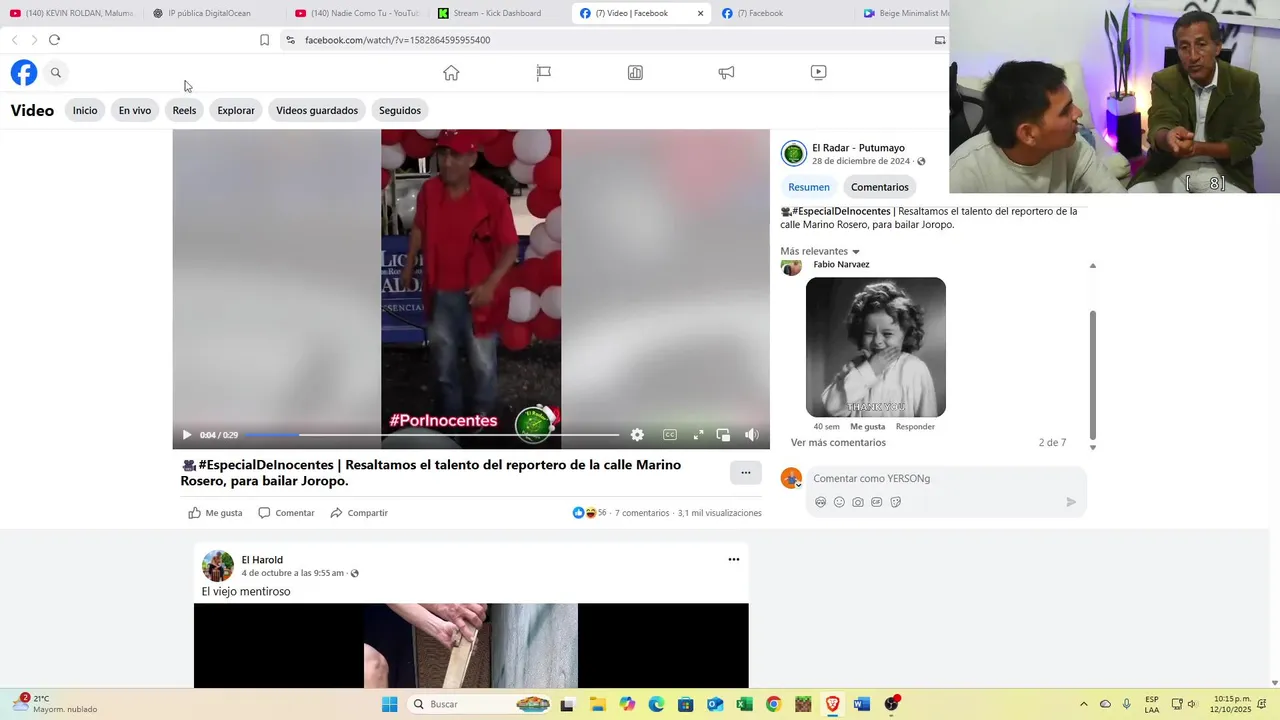This screenshot has width=1280, height=720.
Task: Add a GIF to comment
Action: tap(877, 502)
